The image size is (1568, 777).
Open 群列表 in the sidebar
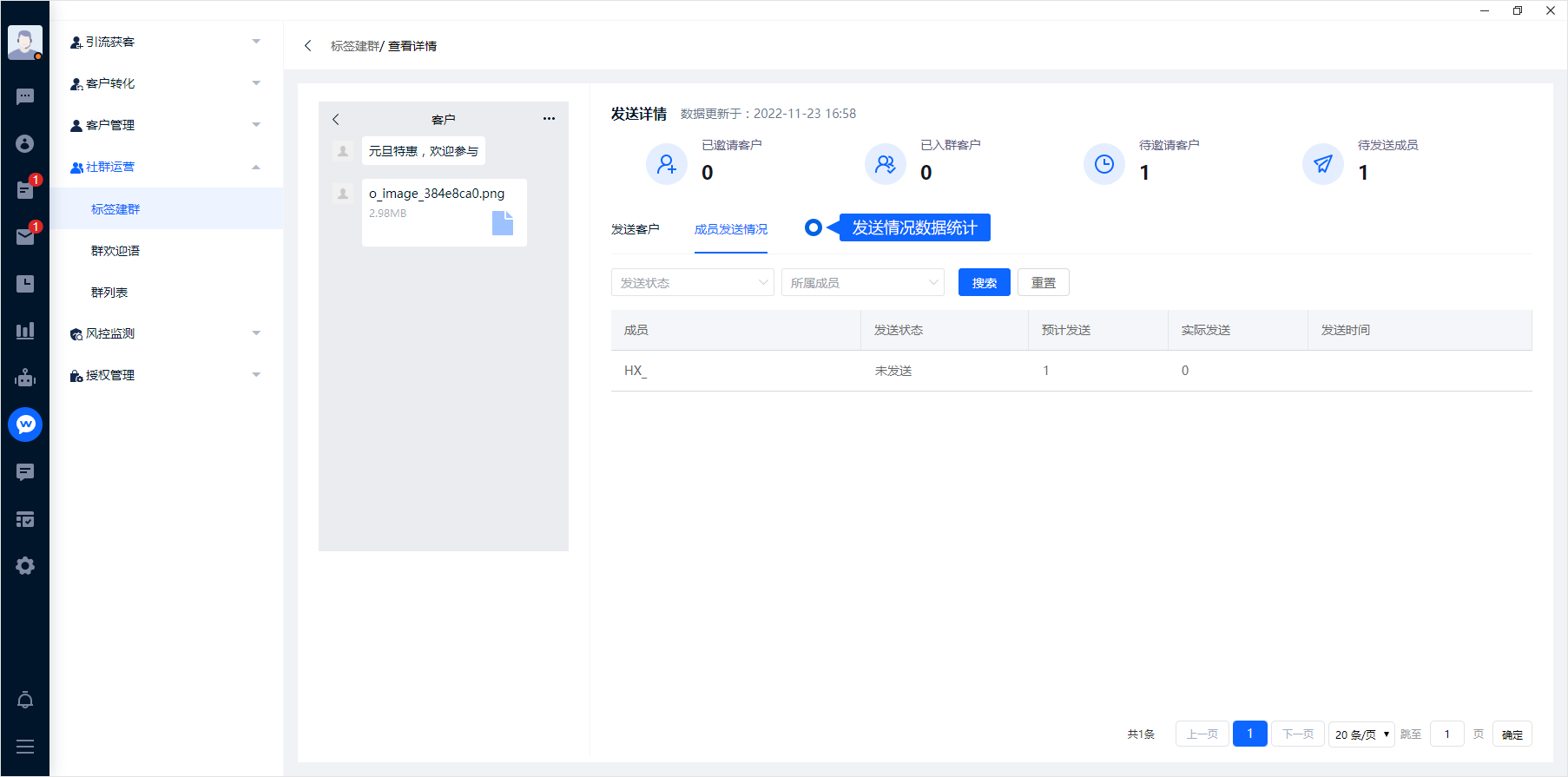[x=166, y=292]
